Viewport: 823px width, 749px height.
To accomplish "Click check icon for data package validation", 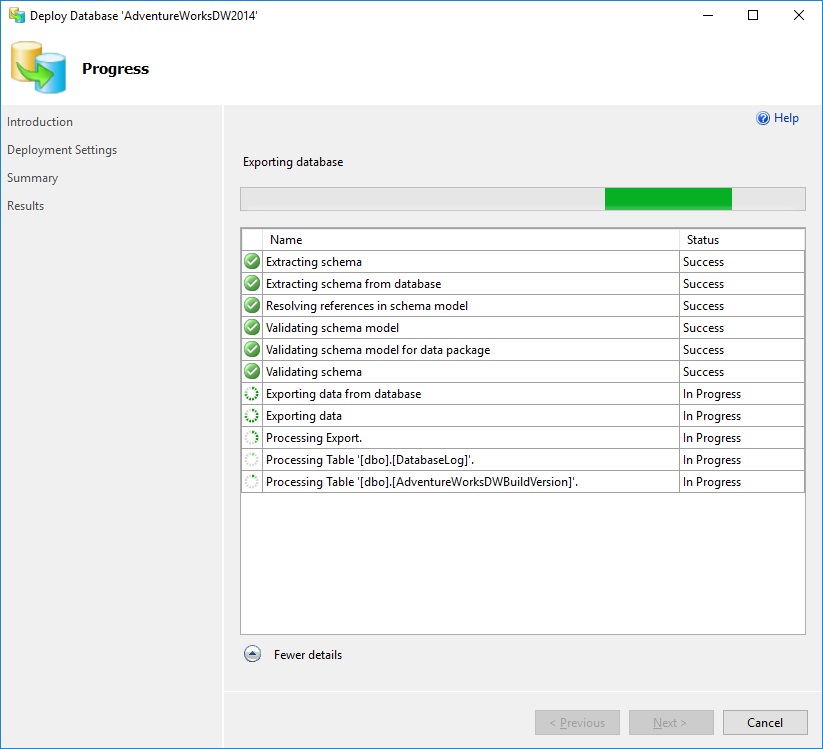I will pos(252,349).
